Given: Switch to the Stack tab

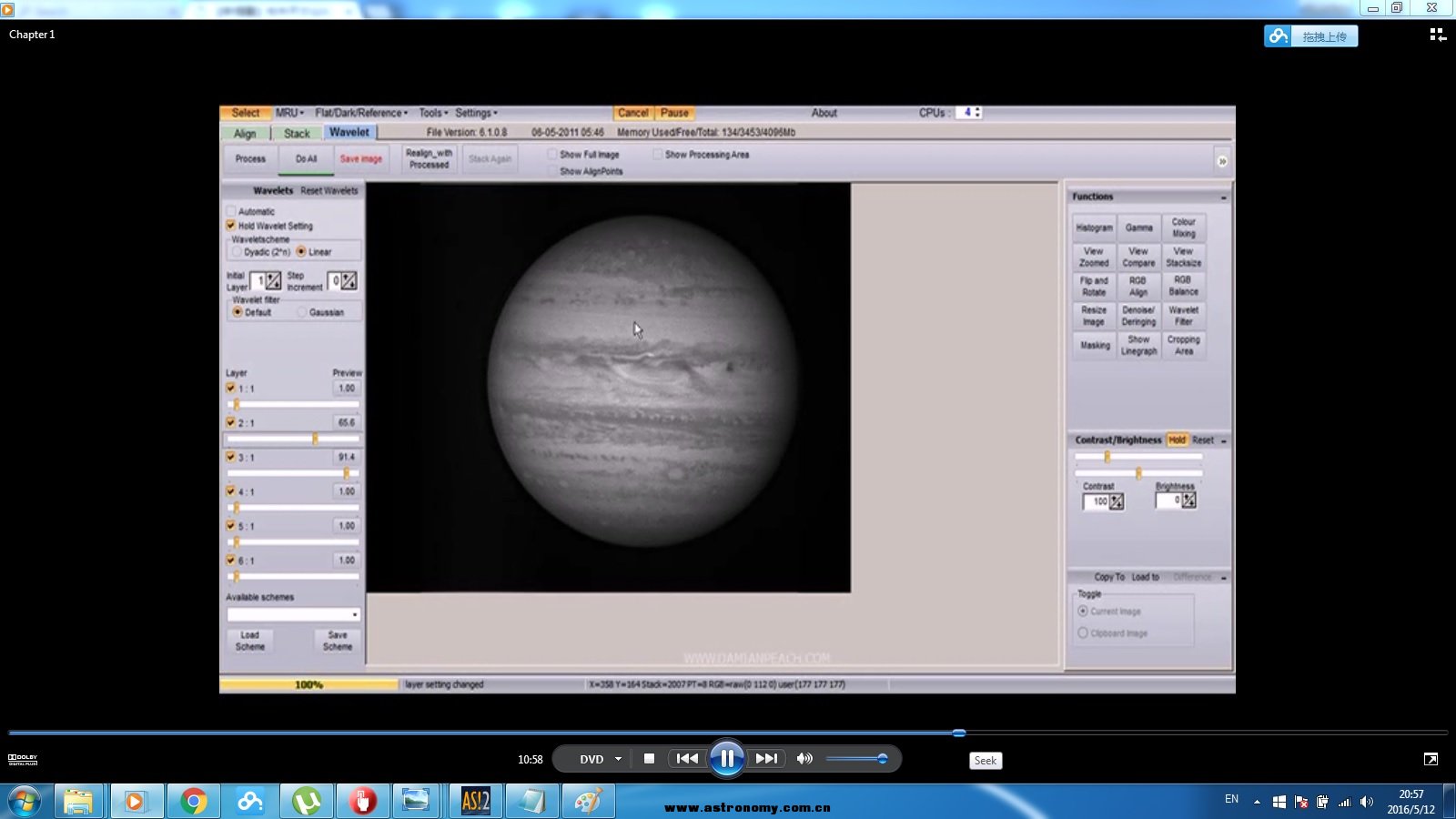Looking at the screenshot, I should (297, 134).
